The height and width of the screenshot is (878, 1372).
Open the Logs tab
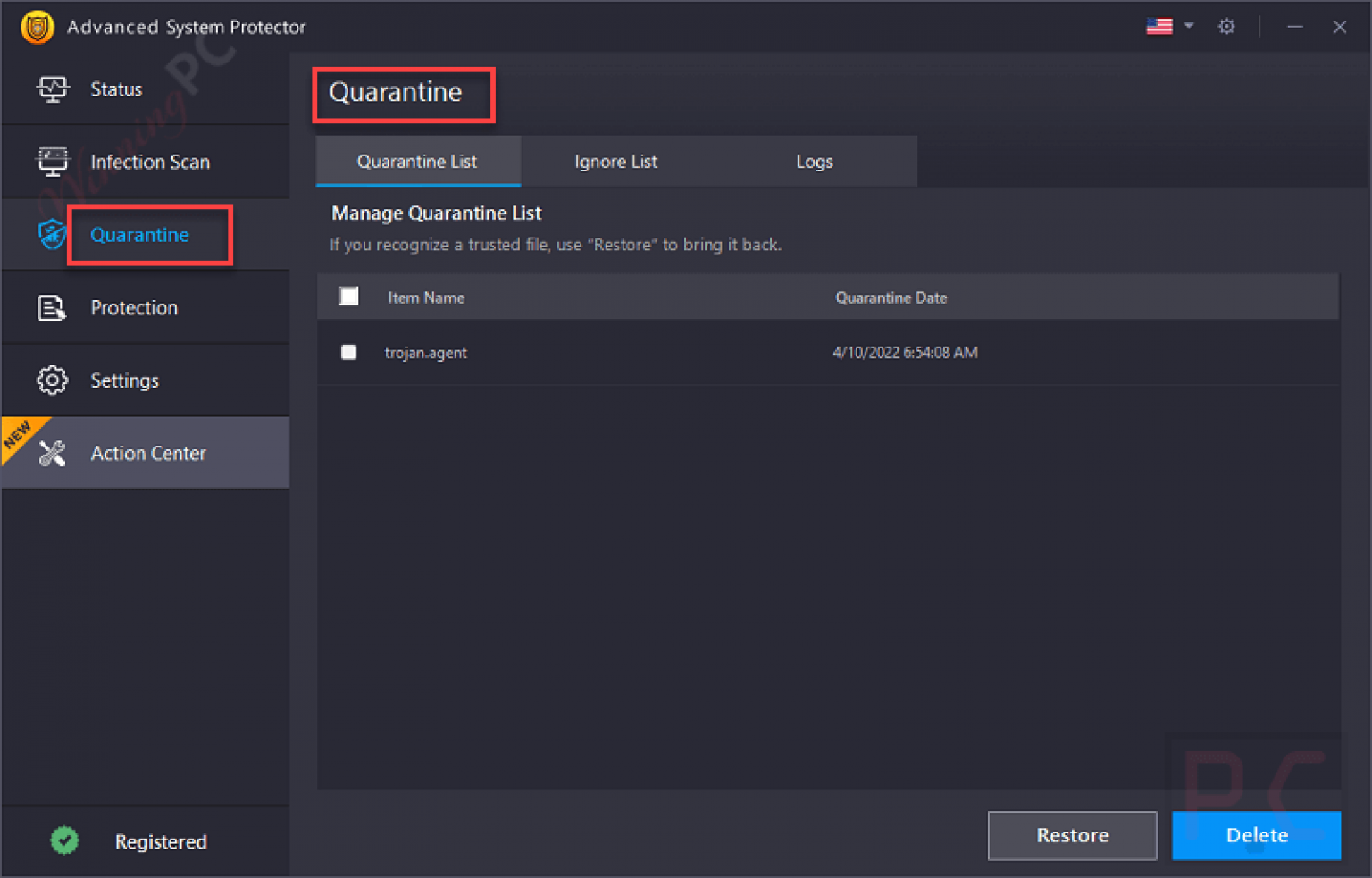[x=815, y=161]
